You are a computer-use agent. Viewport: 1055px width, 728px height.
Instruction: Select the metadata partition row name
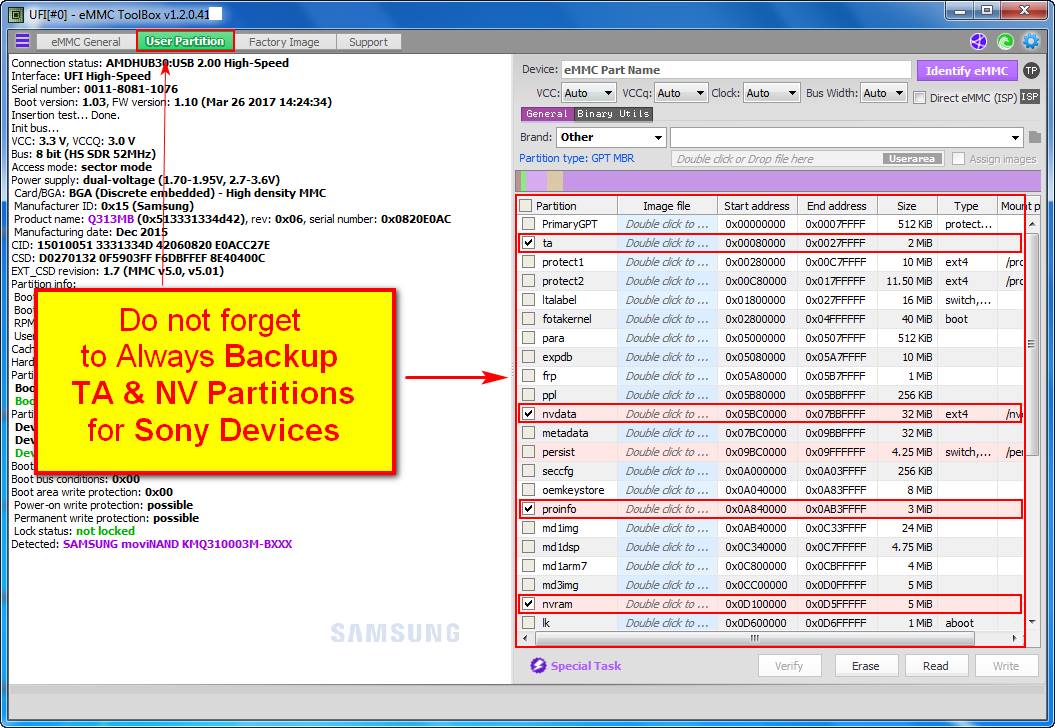click(x=565, y=433)
